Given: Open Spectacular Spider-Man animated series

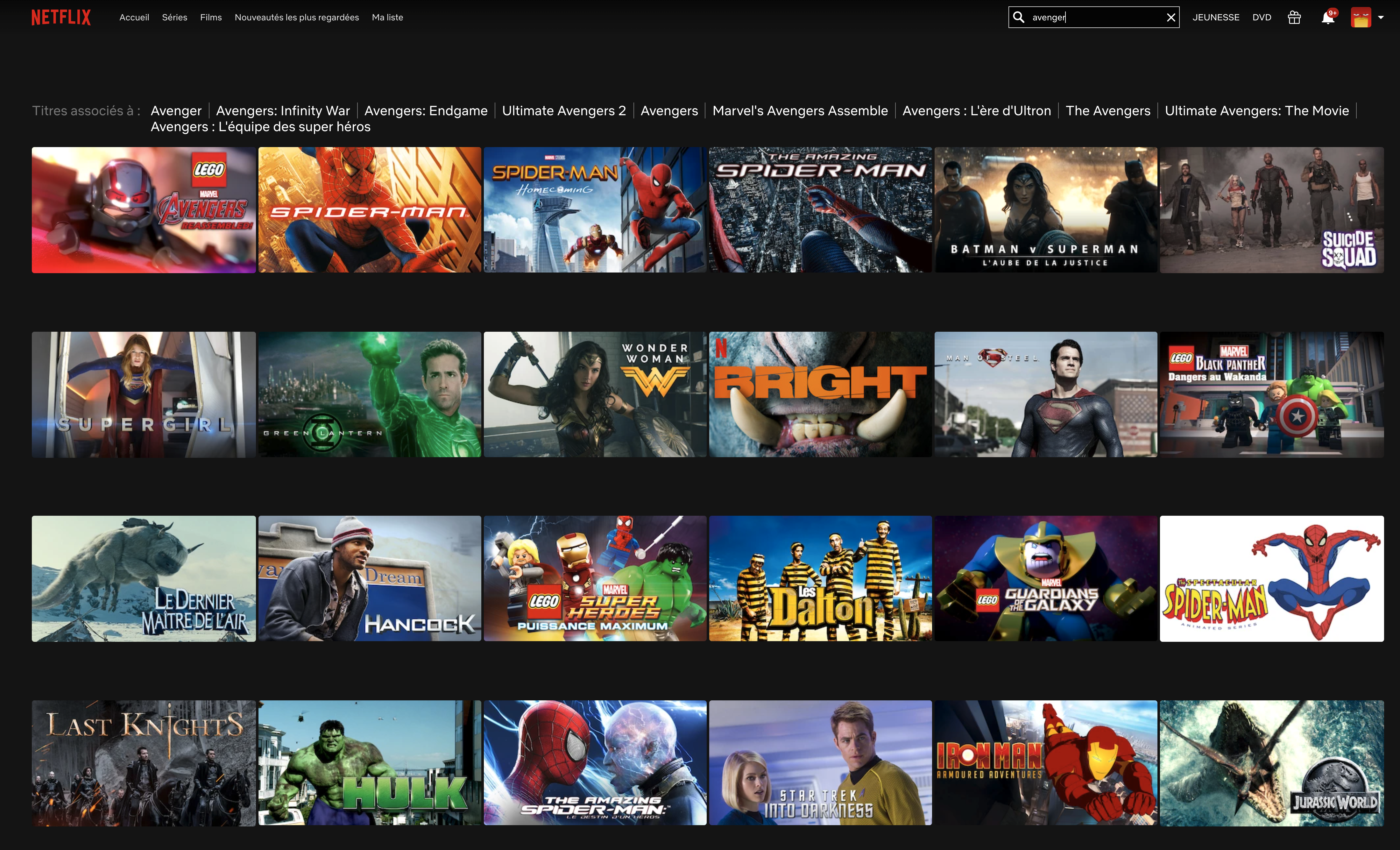Looking at the screenshot, I should [x=1272, y=578].
